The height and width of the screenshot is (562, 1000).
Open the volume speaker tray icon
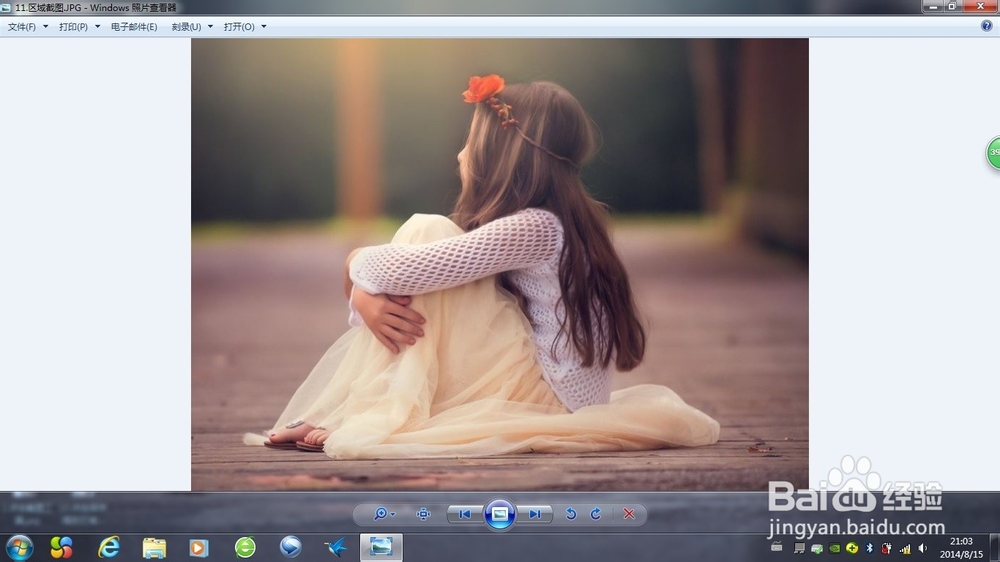(922, 548)
